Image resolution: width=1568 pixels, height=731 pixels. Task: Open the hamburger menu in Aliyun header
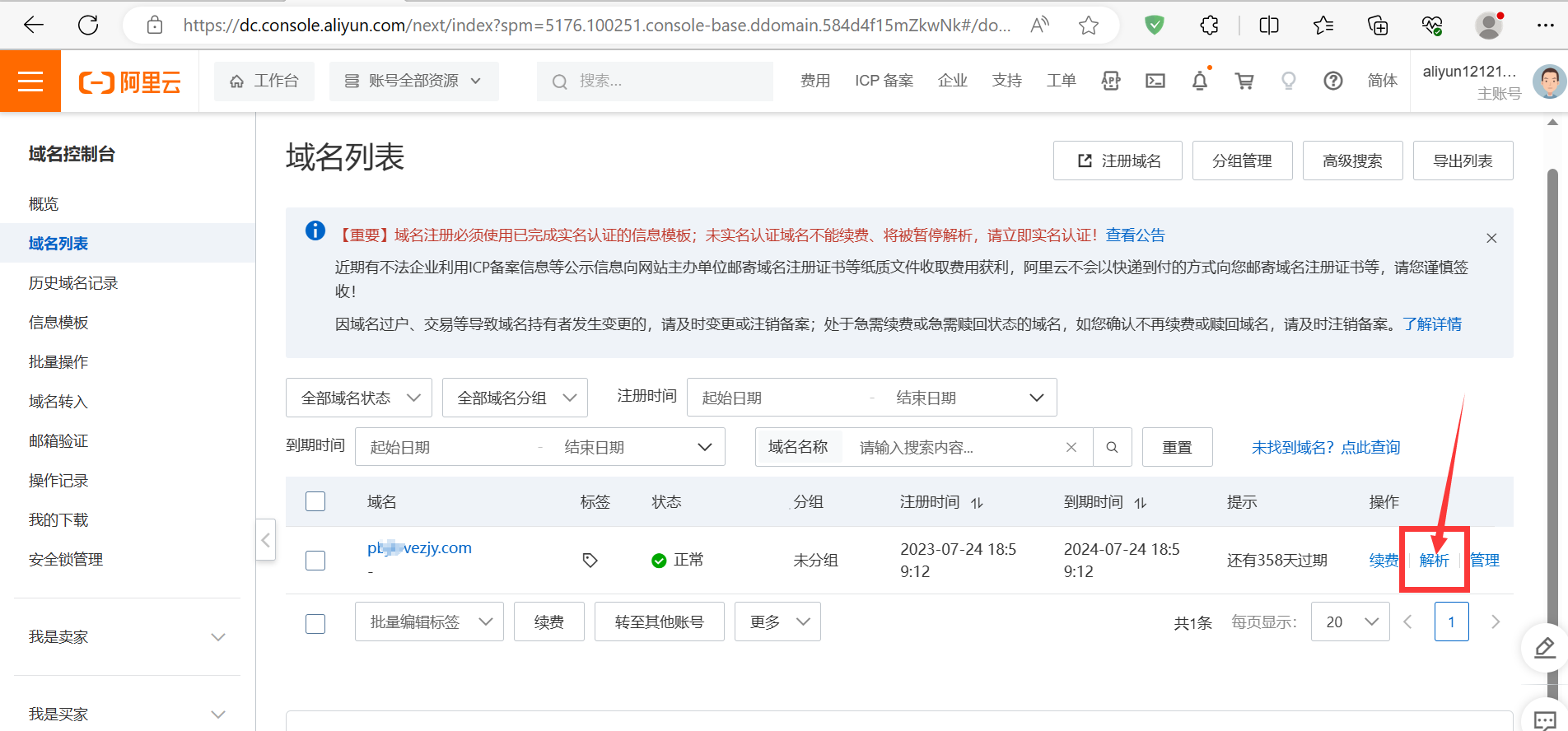point(30,81)
